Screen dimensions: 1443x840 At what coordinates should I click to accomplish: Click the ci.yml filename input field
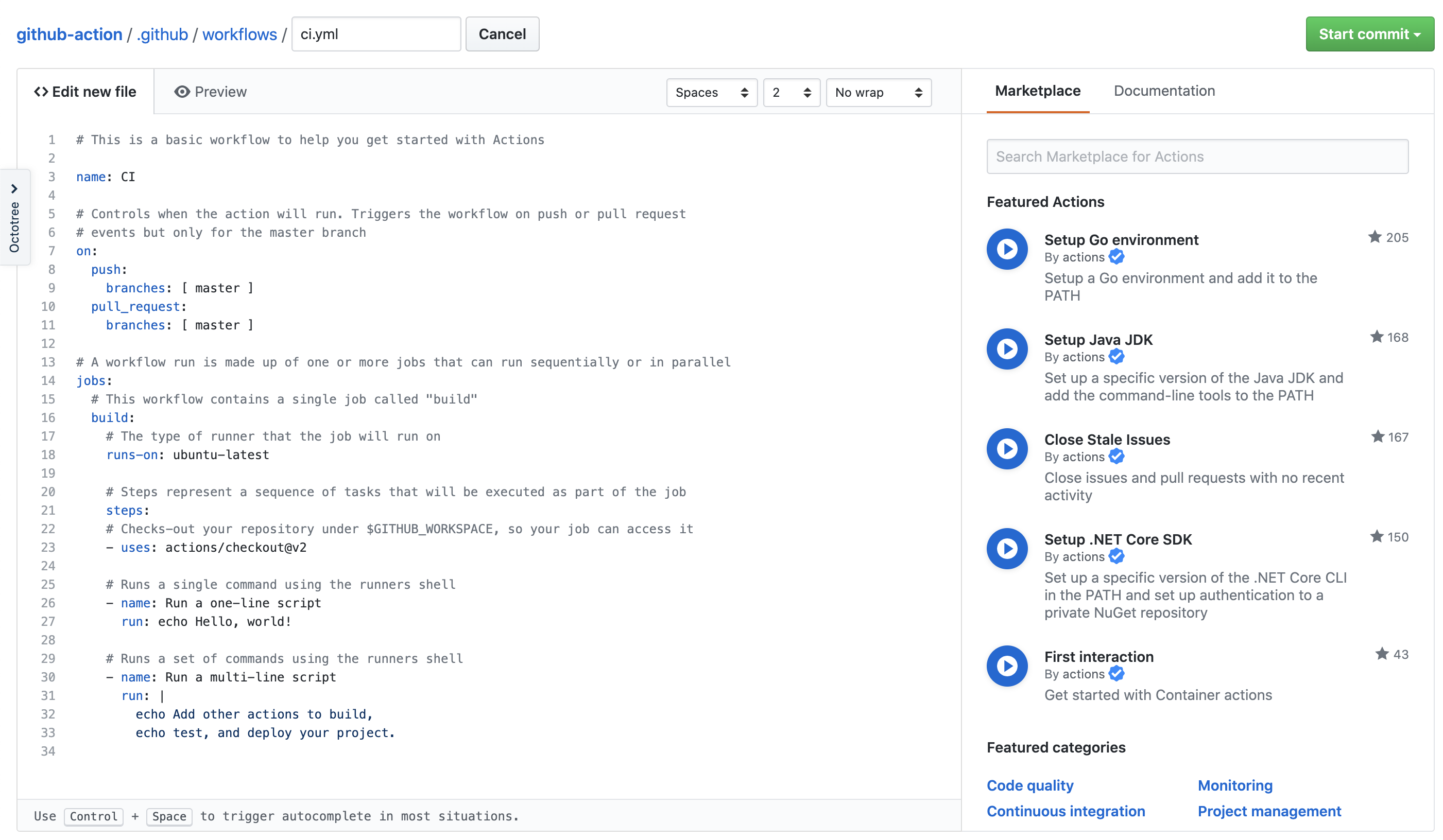point(375,34)
